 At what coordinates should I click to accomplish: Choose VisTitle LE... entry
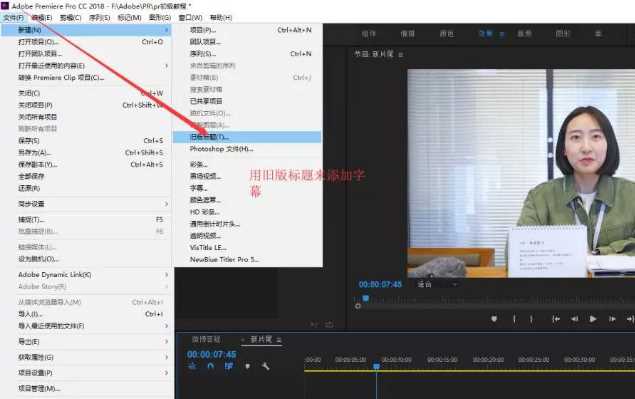pyautogui.click(x=248, y=248)
